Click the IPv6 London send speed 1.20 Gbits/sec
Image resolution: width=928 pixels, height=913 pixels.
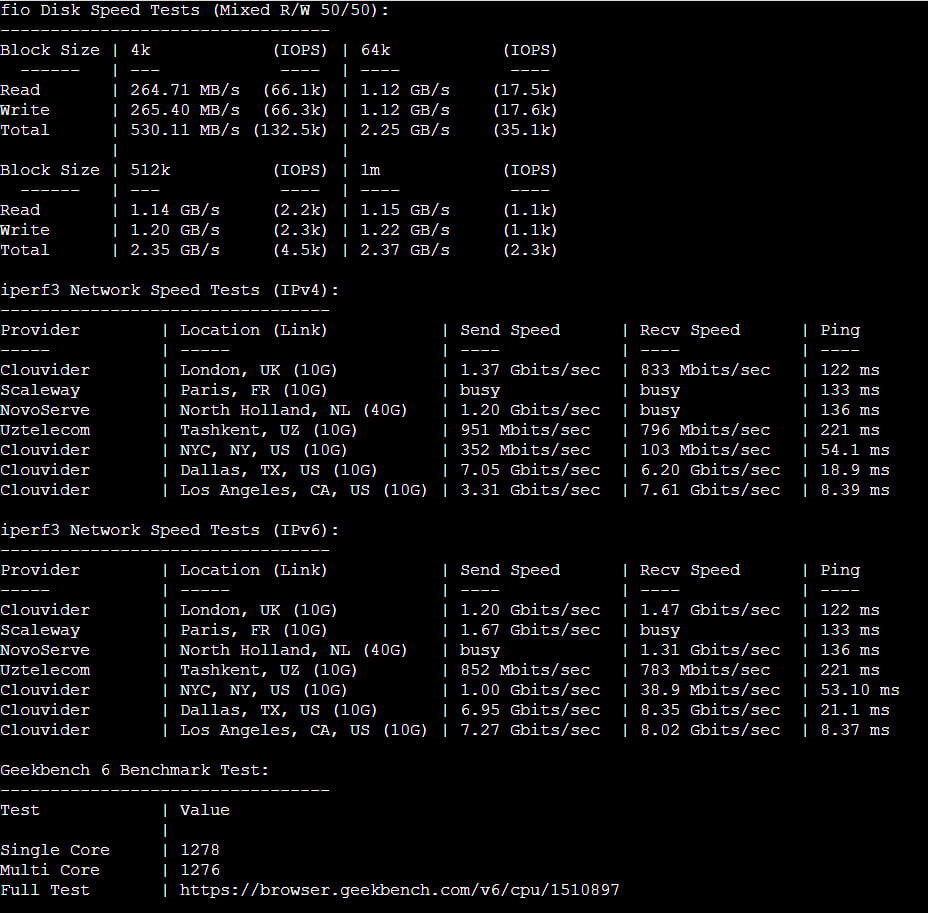coord(530,610)
